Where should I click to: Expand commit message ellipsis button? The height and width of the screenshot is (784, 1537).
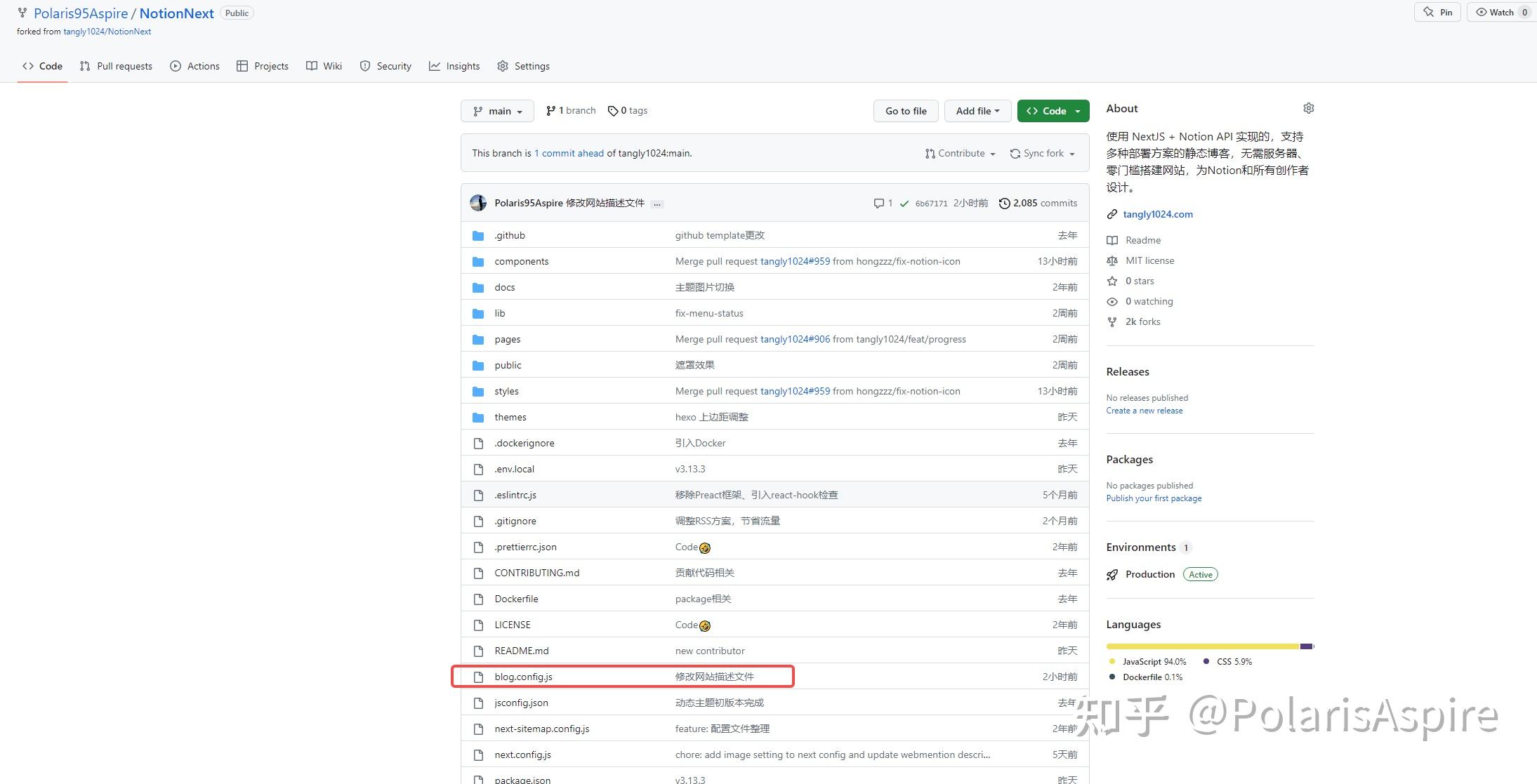point(657,204)
